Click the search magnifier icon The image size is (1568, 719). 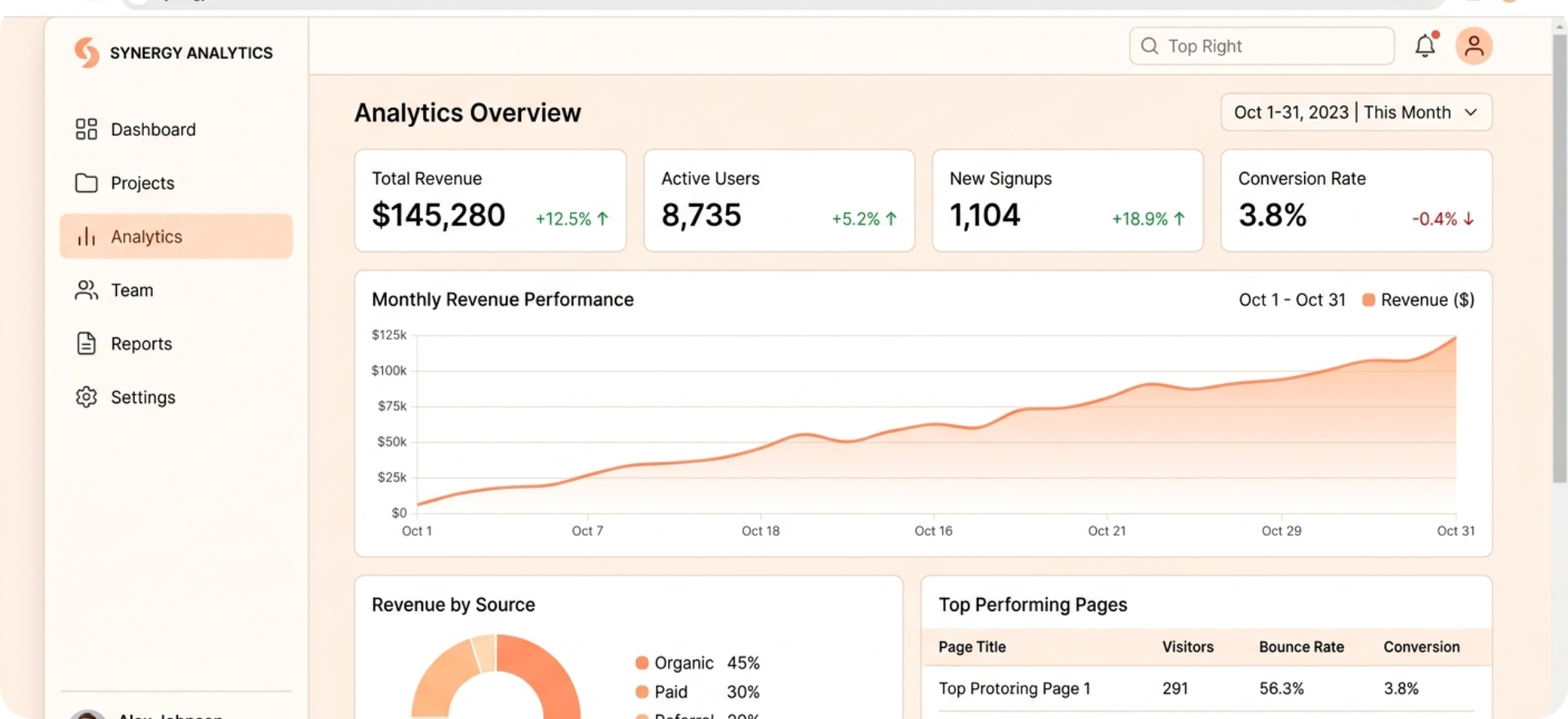(1150, 46)
